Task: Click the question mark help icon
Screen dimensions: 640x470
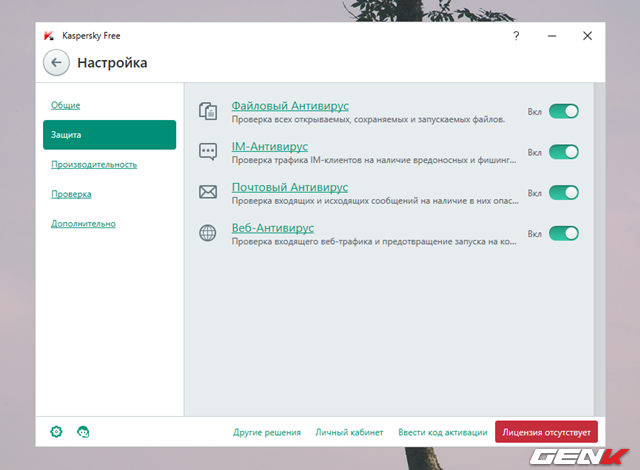Action: pyautogui.click(x=516, y=35)
